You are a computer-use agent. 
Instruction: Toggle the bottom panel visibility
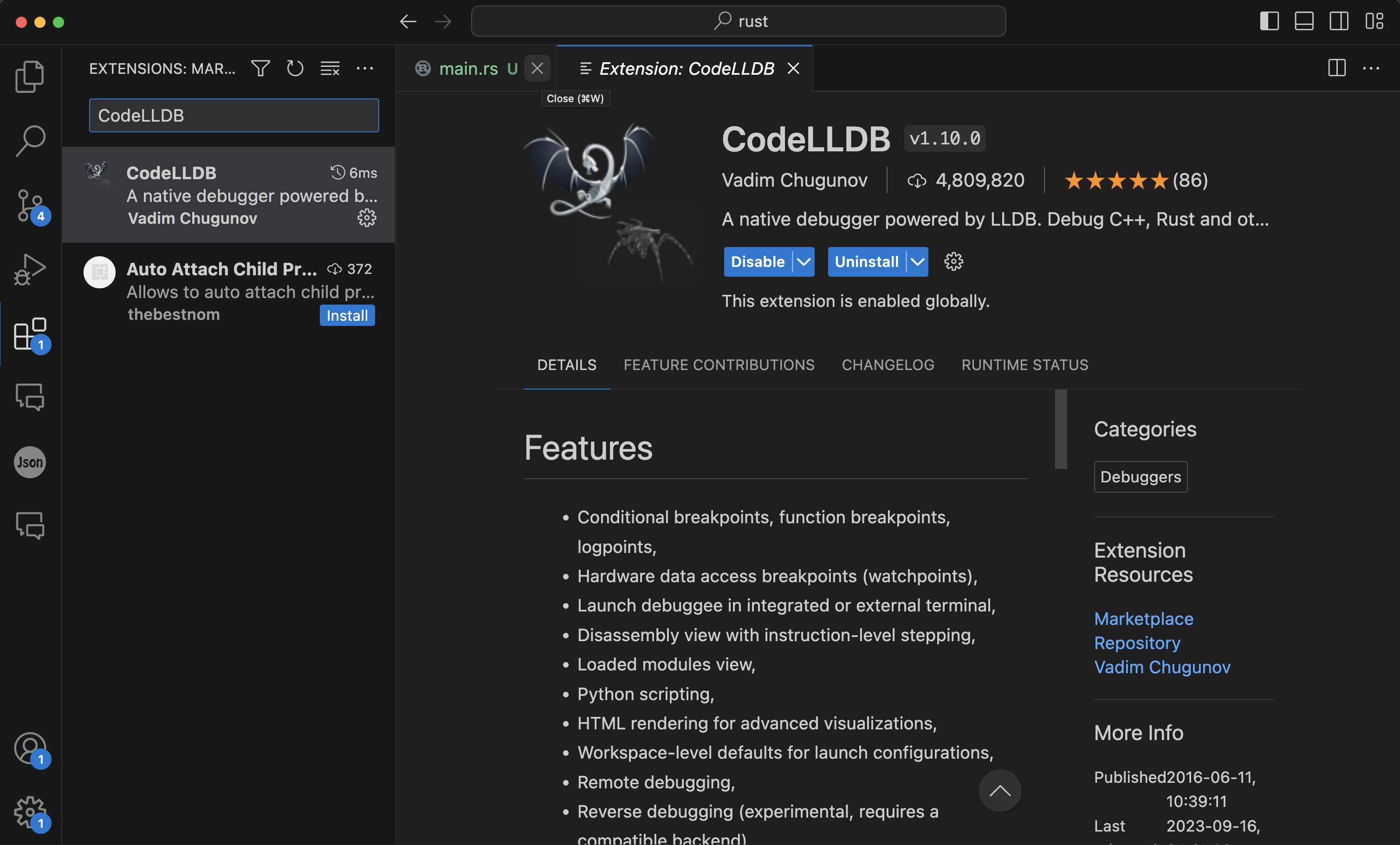1303,22
